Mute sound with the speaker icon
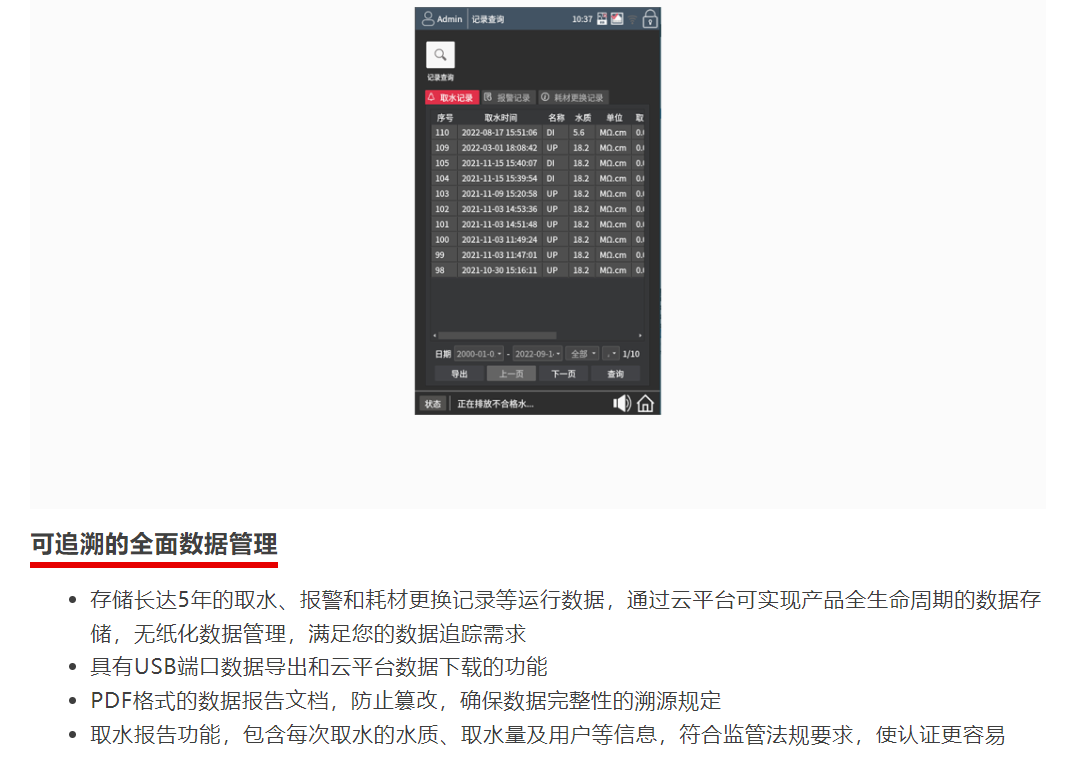 (x=622, y=403)
